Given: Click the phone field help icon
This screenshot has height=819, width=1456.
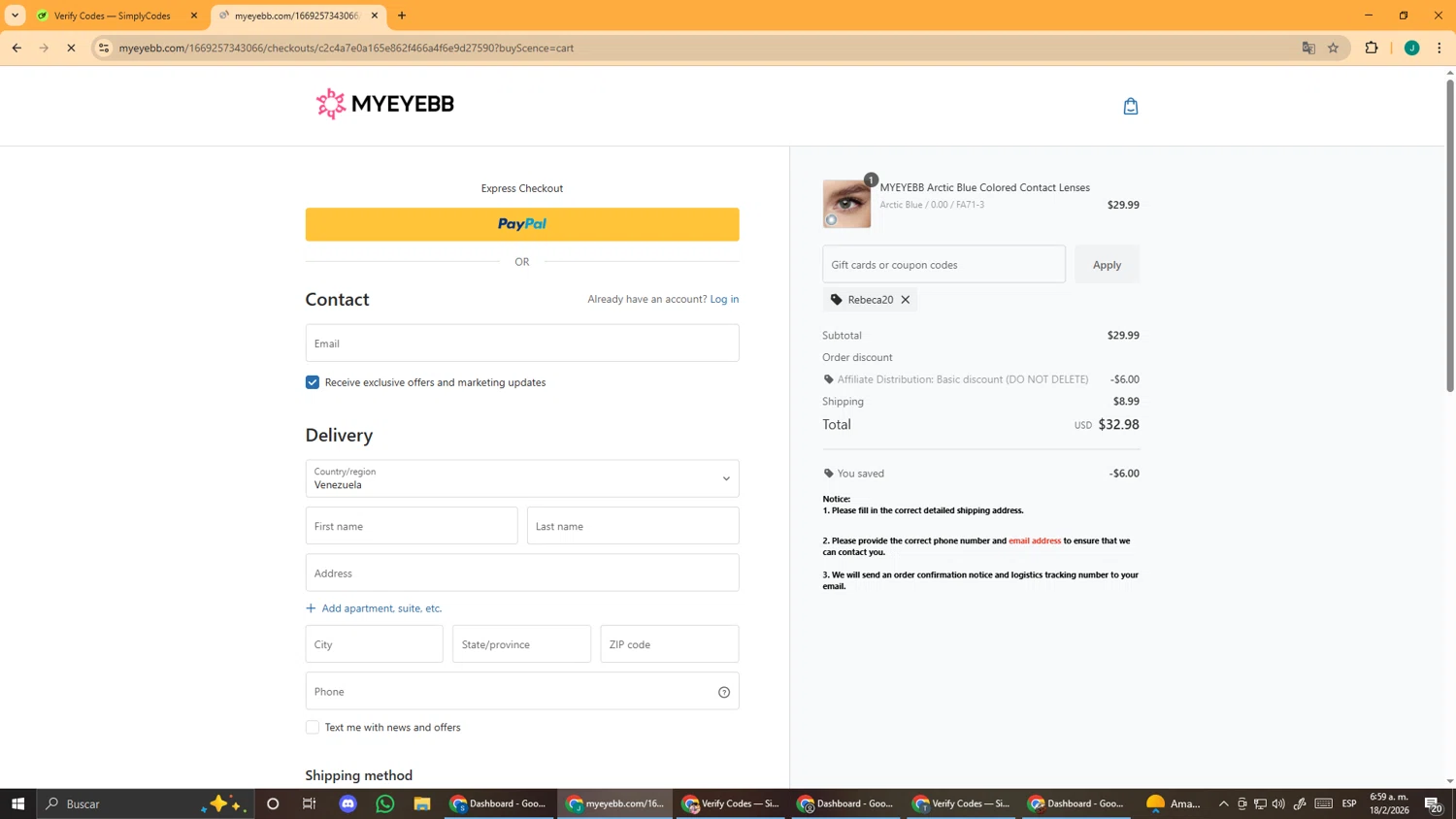Looking at the screenshot, I should 724,692.
